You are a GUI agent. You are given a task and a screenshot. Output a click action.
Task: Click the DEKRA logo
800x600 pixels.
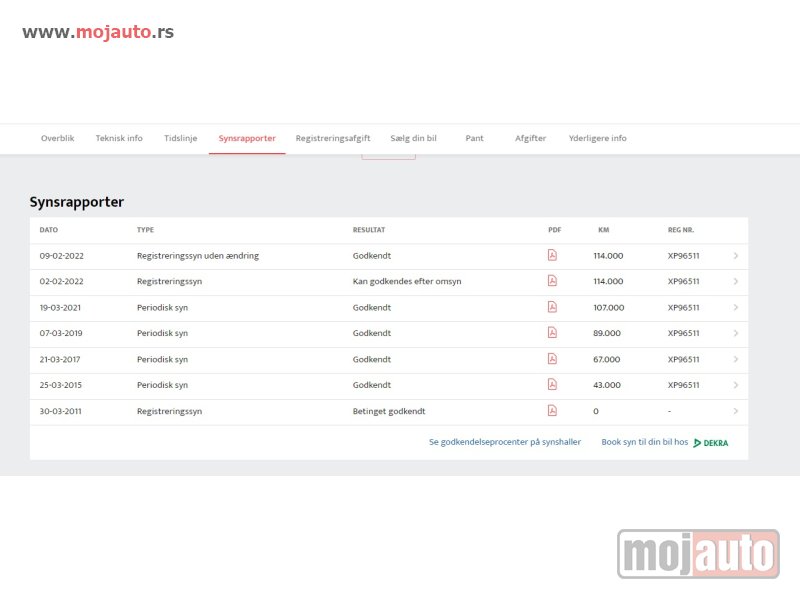click(711, 443)
